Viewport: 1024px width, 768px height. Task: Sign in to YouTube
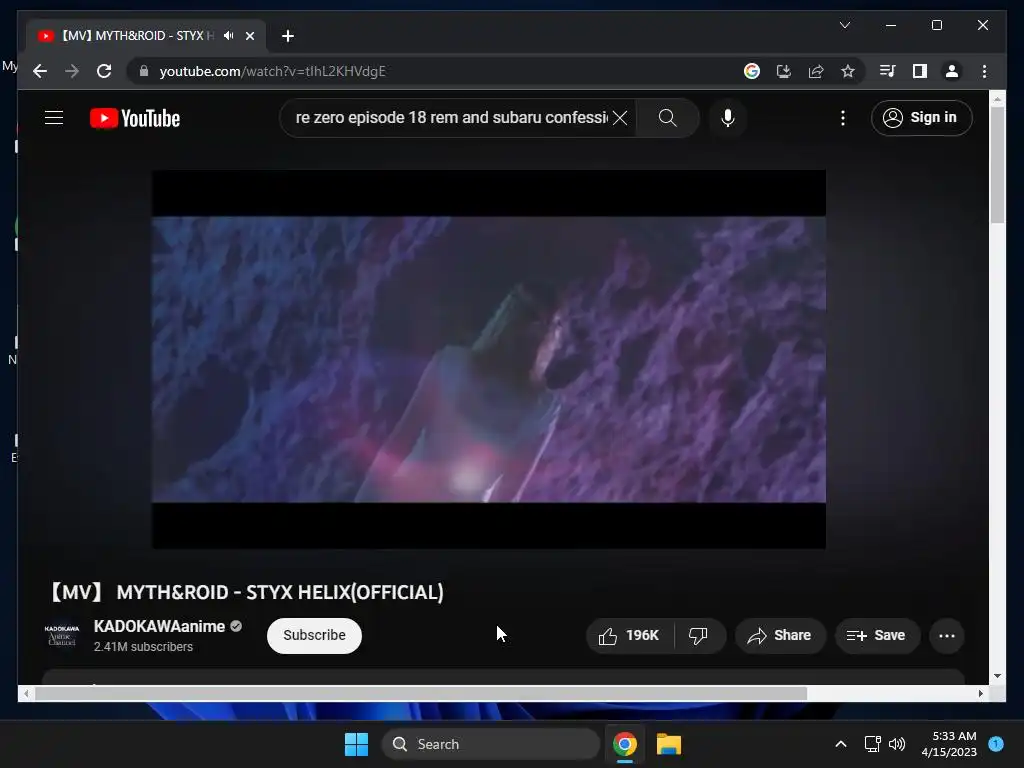coord(921,118)
